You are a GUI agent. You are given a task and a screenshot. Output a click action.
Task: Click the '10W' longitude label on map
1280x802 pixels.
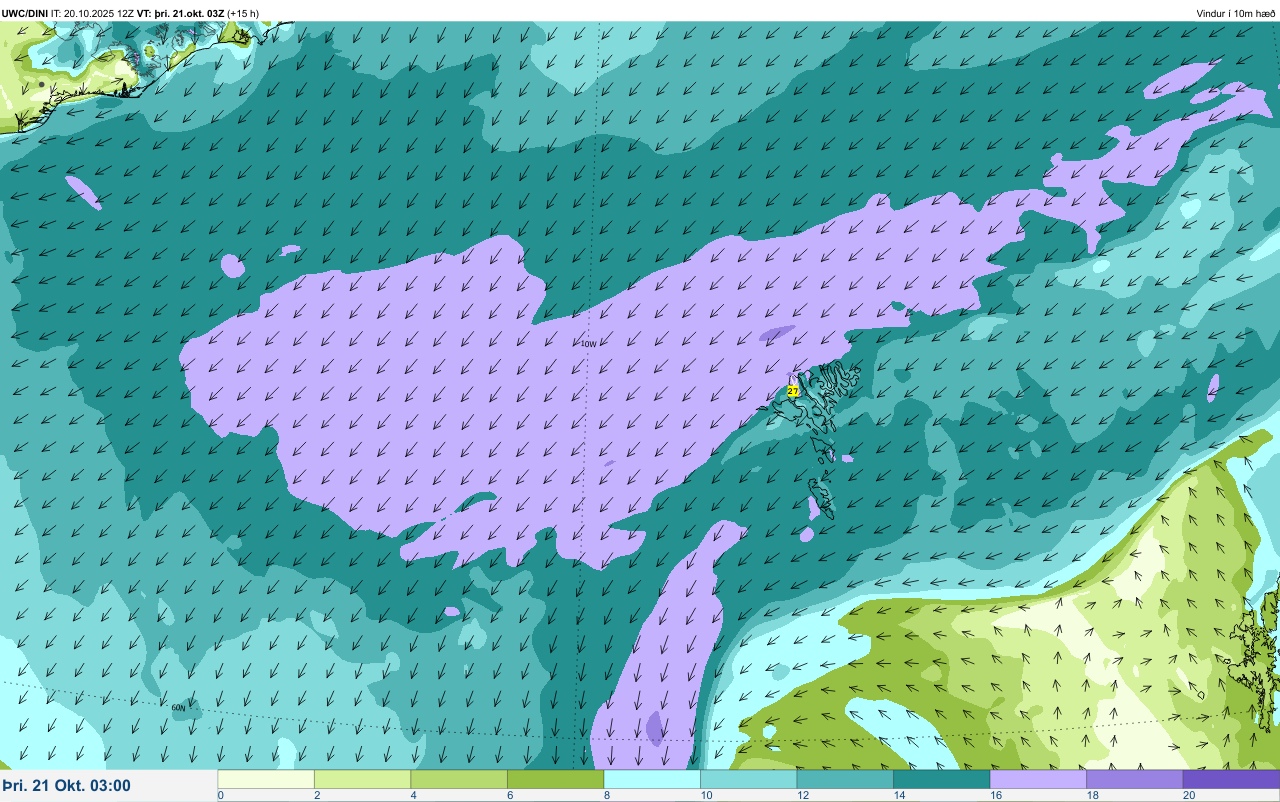(588, 344)
